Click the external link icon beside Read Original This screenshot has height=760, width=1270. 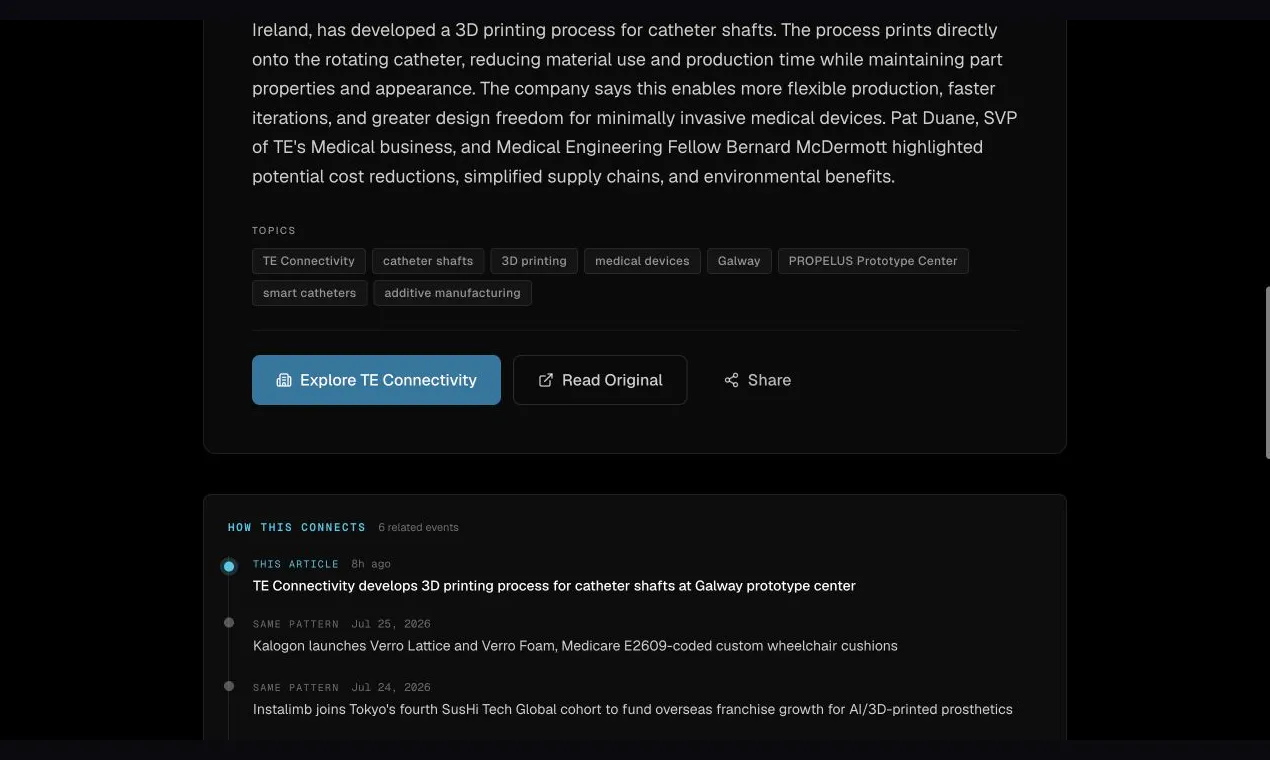coord(546,380)
